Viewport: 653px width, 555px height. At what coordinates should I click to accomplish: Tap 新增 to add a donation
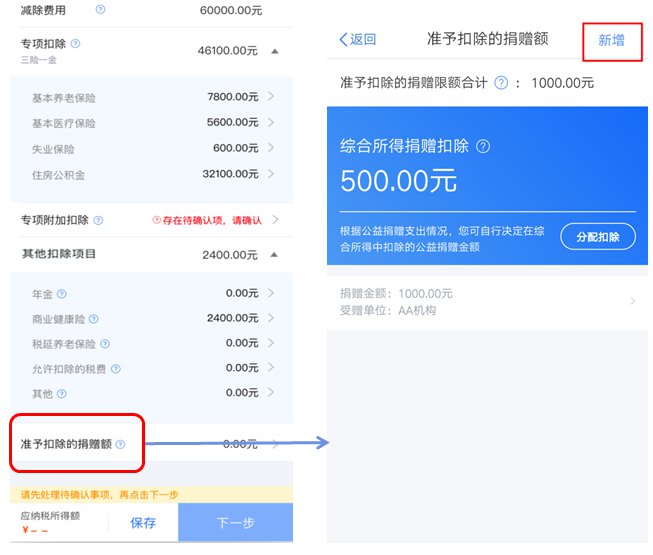611,40
